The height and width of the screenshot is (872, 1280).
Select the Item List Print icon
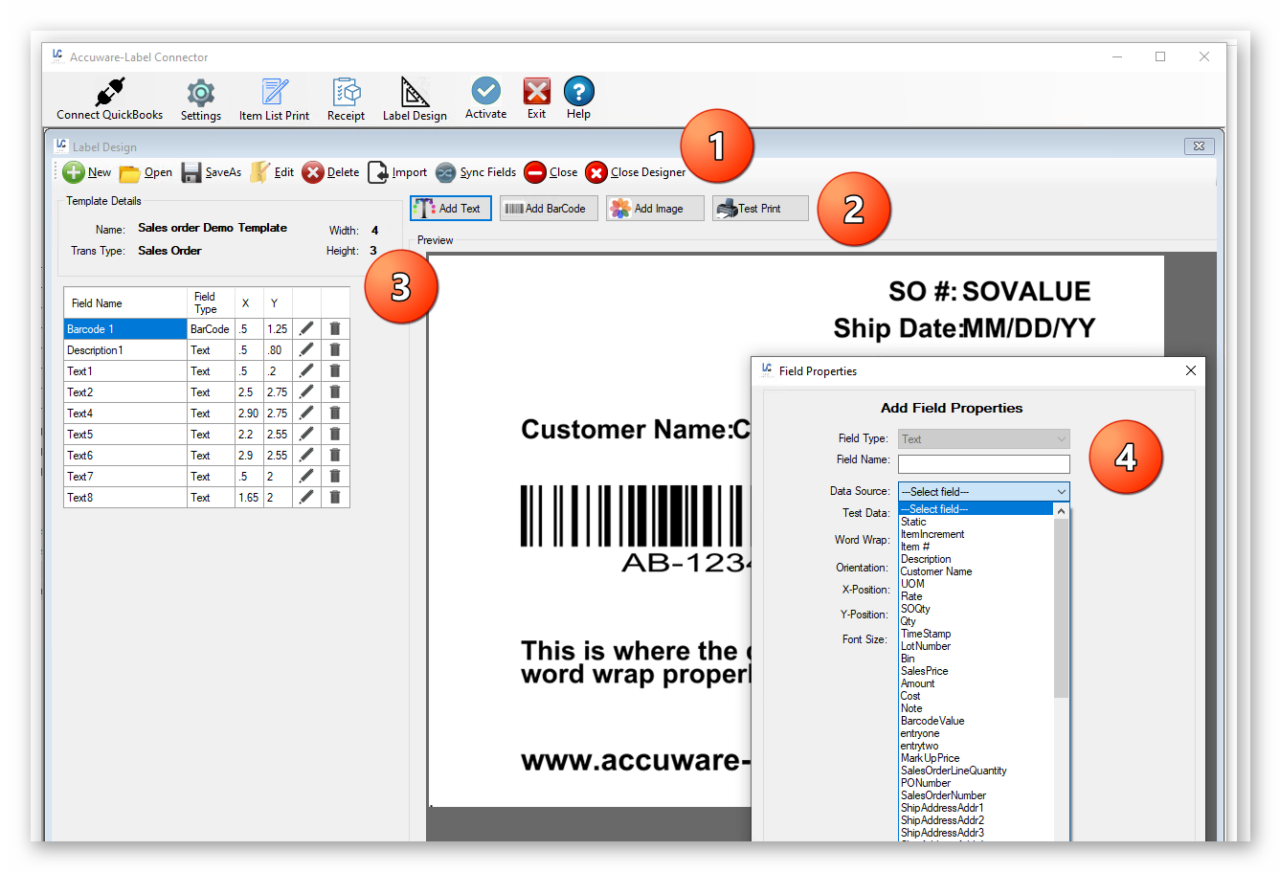click(273, 97)
